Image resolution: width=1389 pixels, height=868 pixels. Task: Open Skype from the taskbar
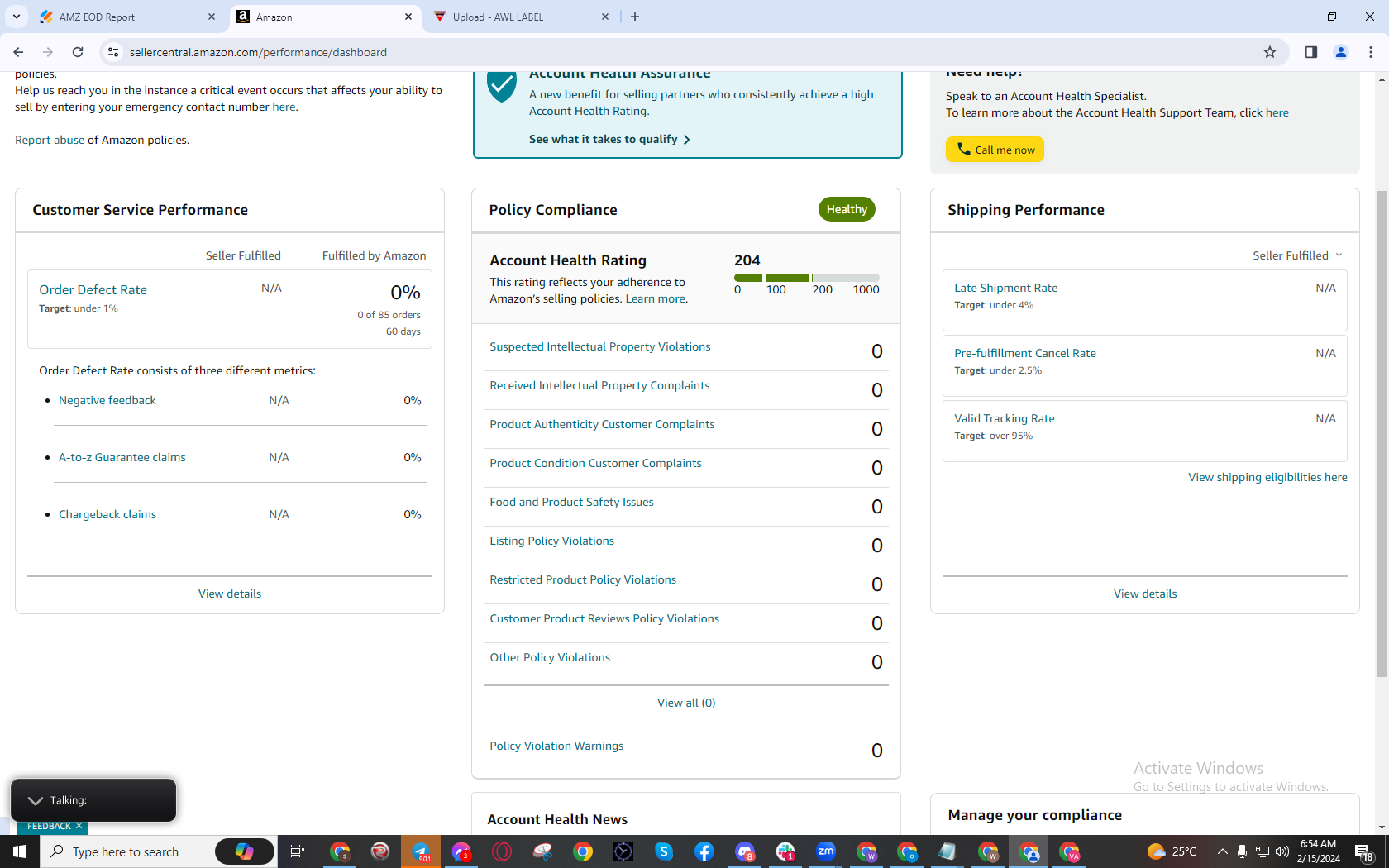point(664,851)
